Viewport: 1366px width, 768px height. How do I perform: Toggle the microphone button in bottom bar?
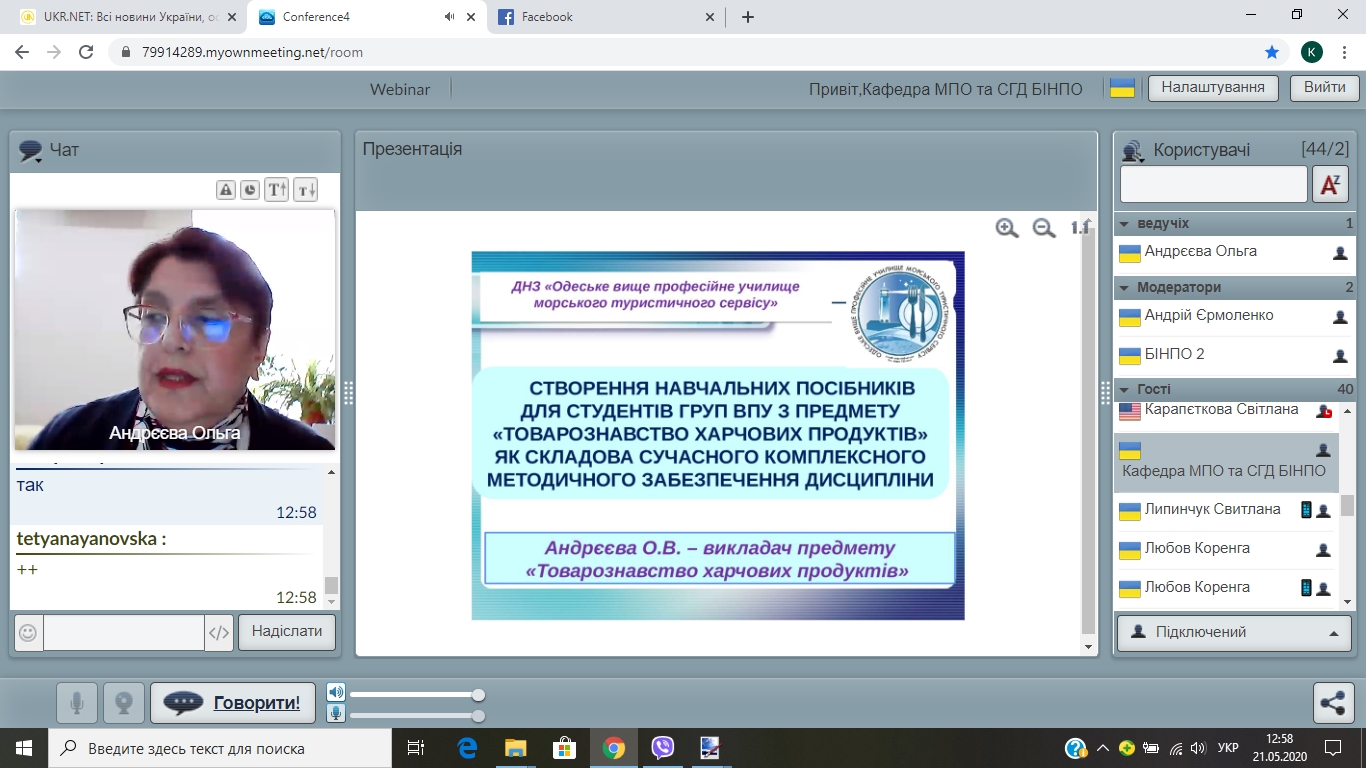(77, 703)
